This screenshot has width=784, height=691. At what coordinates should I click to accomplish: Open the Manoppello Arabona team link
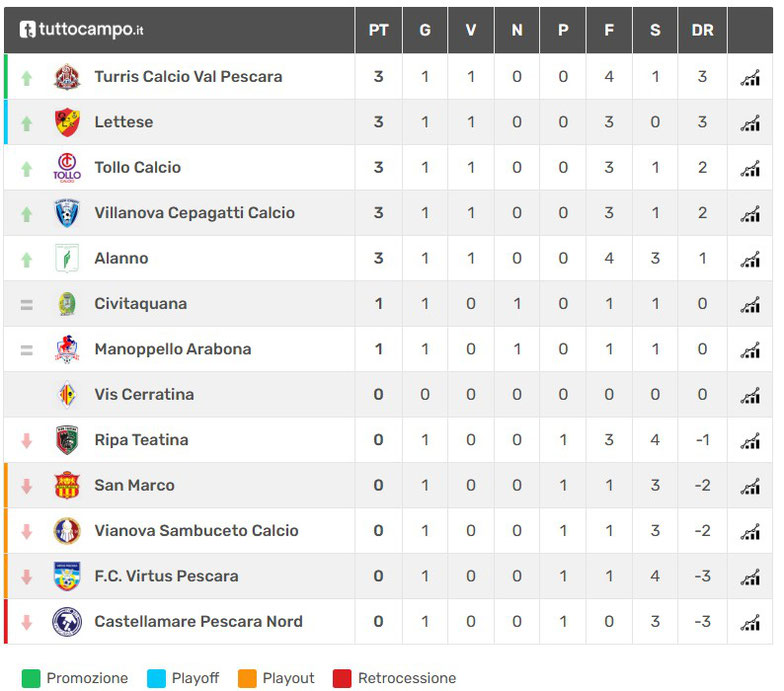pyautogui.click(x=172, y=350)
